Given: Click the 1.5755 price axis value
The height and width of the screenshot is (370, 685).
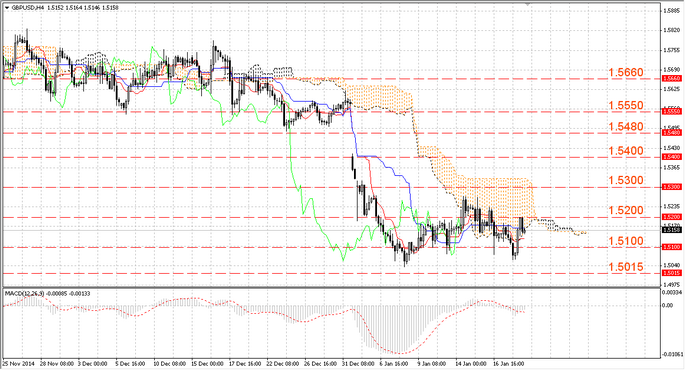Looking at the screenshot, I should [671, 50].
